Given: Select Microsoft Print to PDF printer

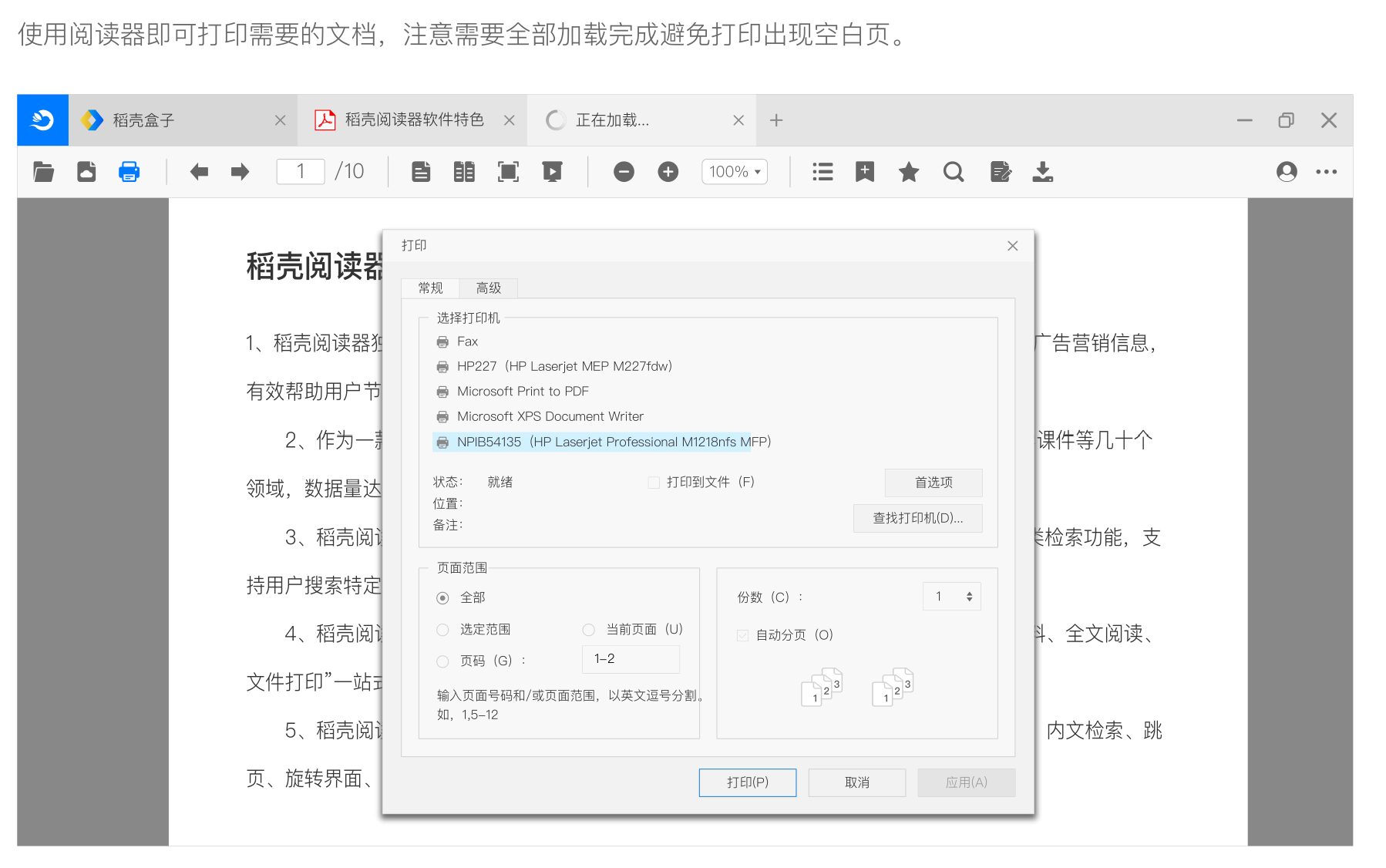Looking at the screenshot, I should tap(513, 392).
